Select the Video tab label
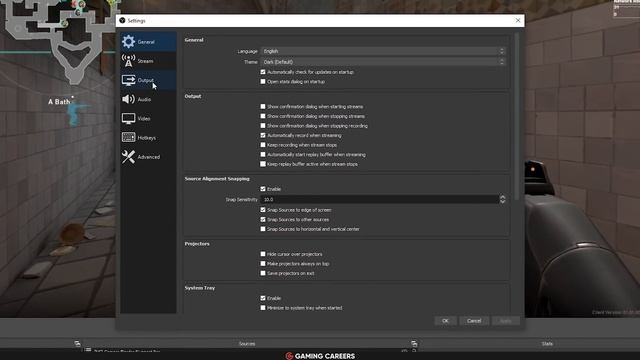This screenshot has width=640, height=360. pyautogui.click(x=144, y=118)
